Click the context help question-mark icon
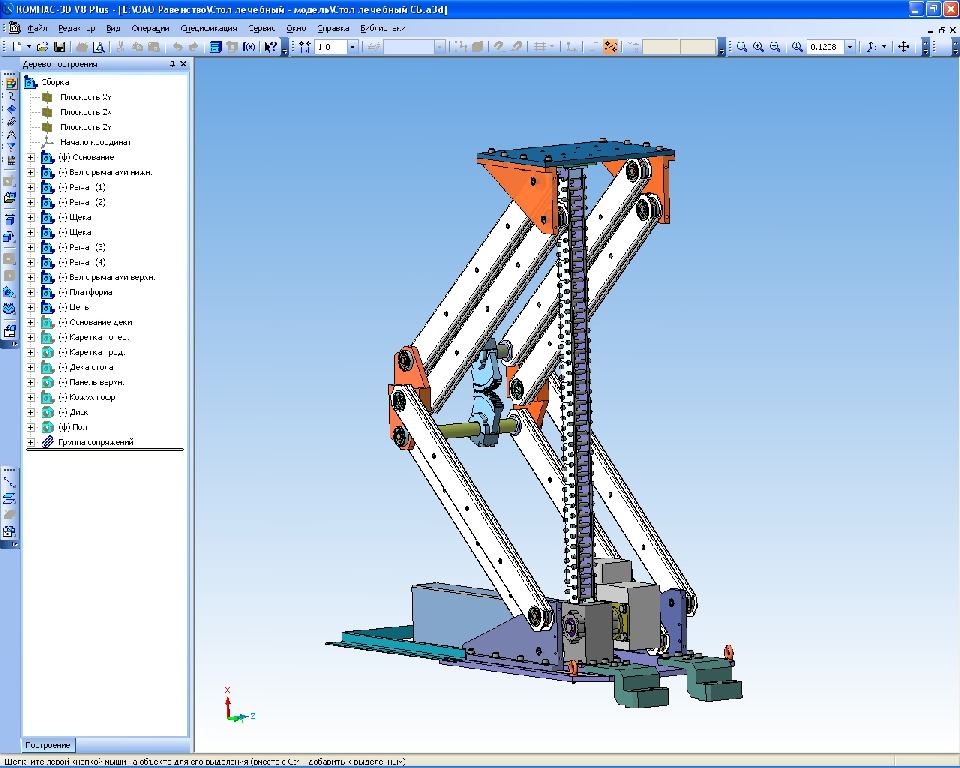The height and width of the screenshot is (768, 960). click(x=270, y=47)
